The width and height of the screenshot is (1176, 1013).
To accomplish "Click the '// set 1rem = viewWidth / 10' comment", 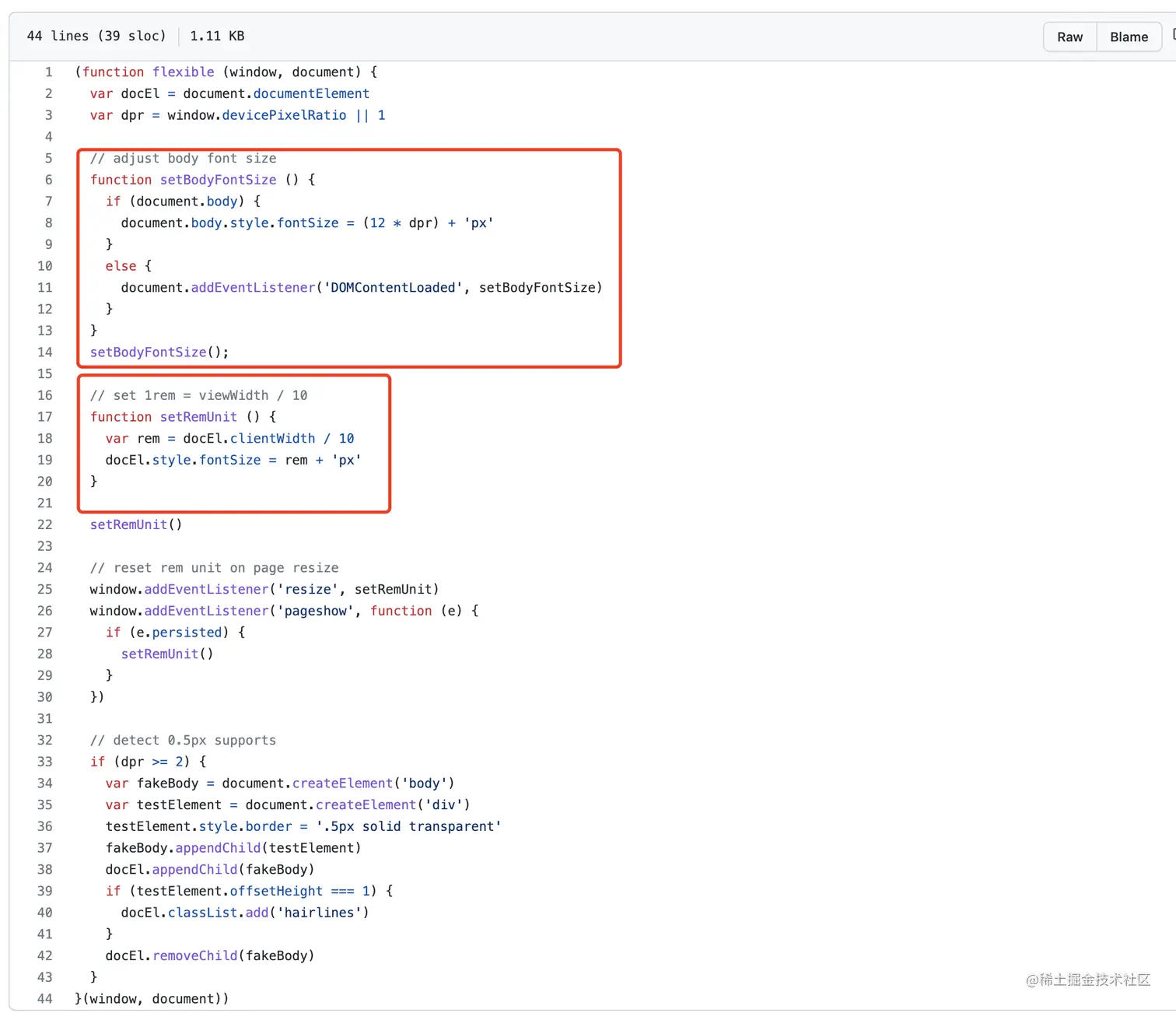I will [x=199, y=395].
